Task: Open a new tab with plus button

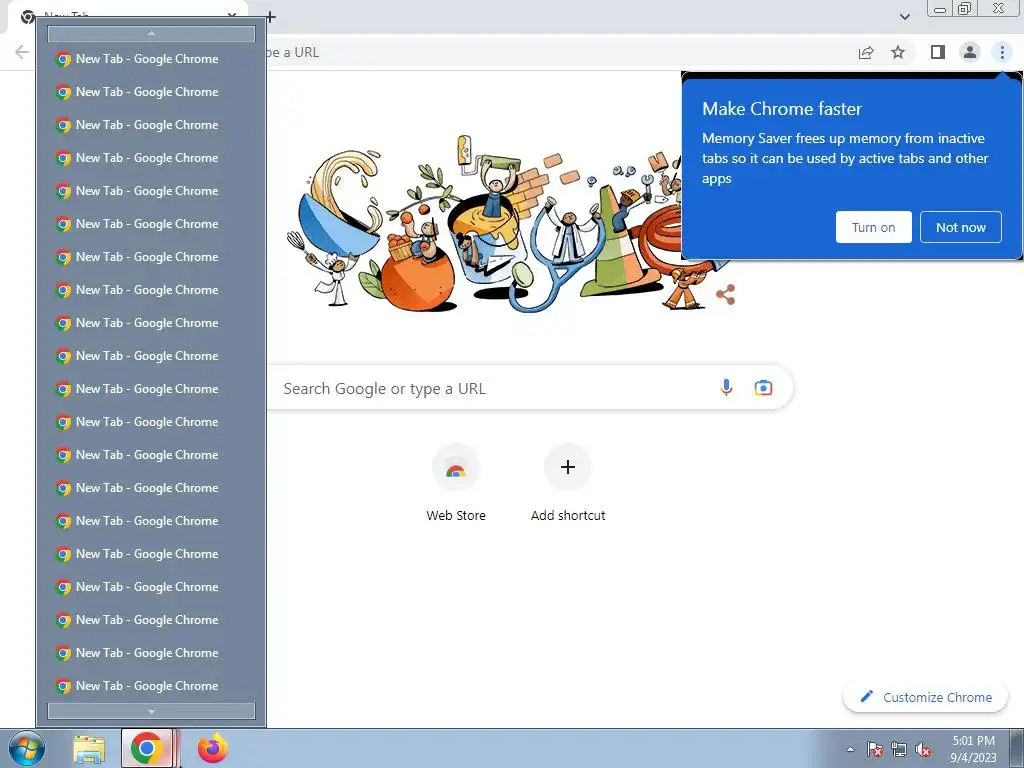Action: [270, 17]
